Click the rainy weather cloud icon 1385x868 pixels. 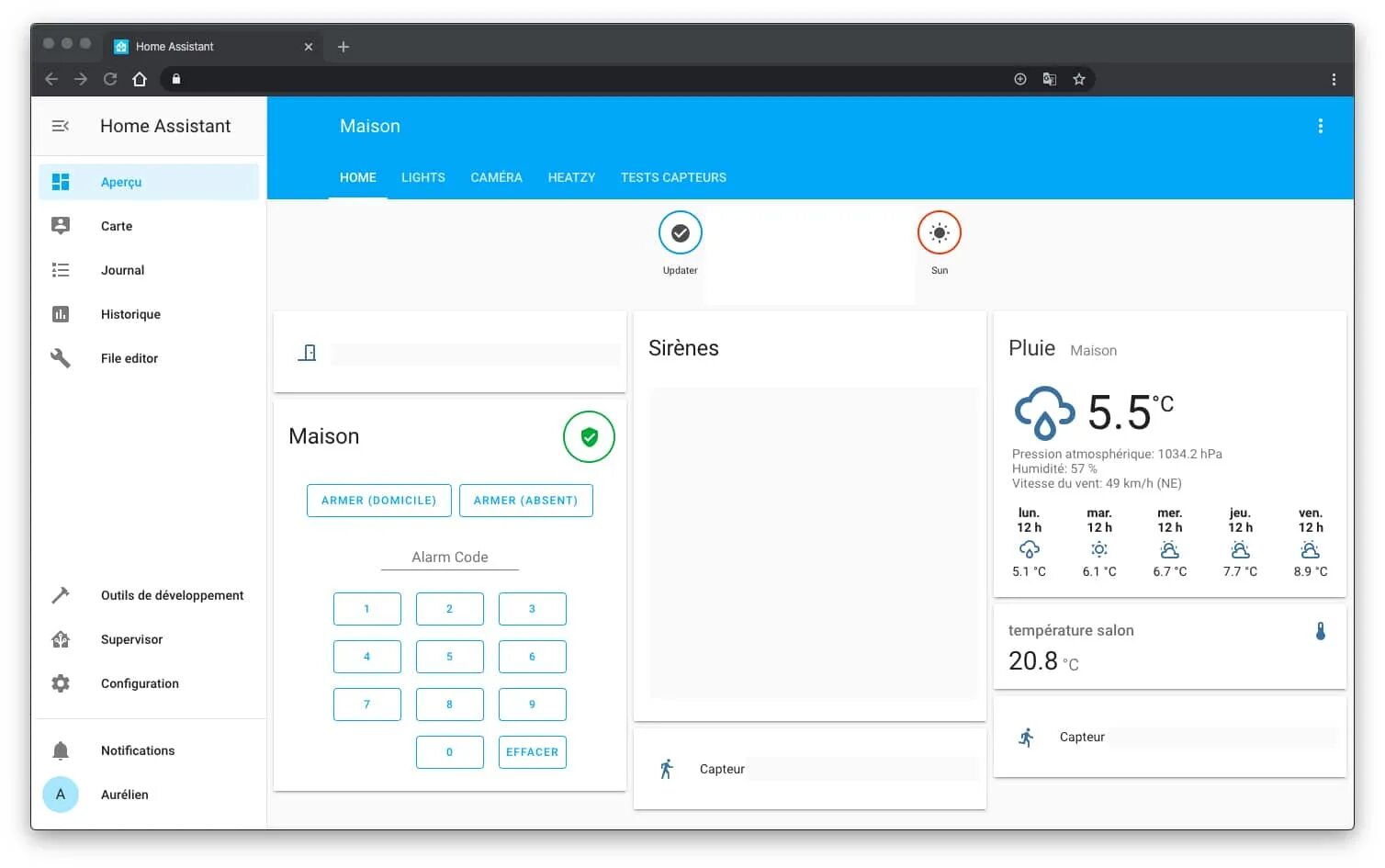pos(1044,413)
